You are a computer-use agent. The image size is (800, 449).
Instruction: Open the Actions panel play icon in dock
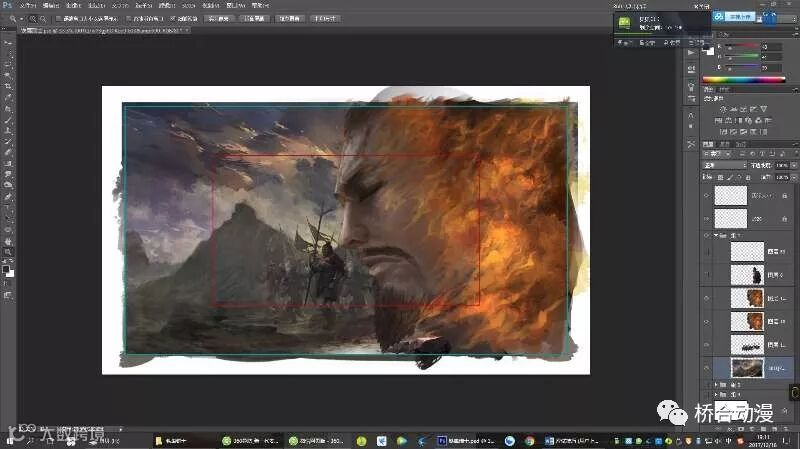click(x=691, y=53)
